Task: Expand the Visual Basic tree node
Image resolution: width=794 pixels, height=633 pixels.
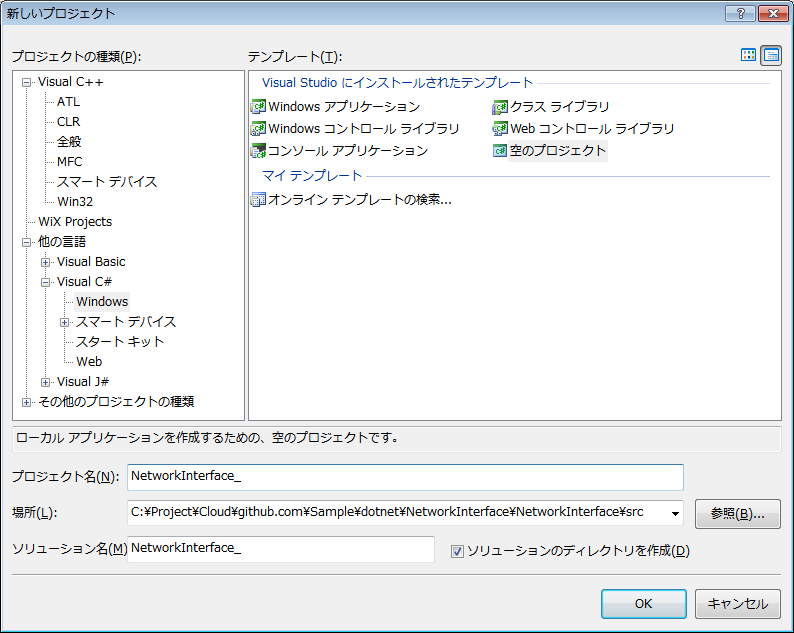Action: (46, 262)
